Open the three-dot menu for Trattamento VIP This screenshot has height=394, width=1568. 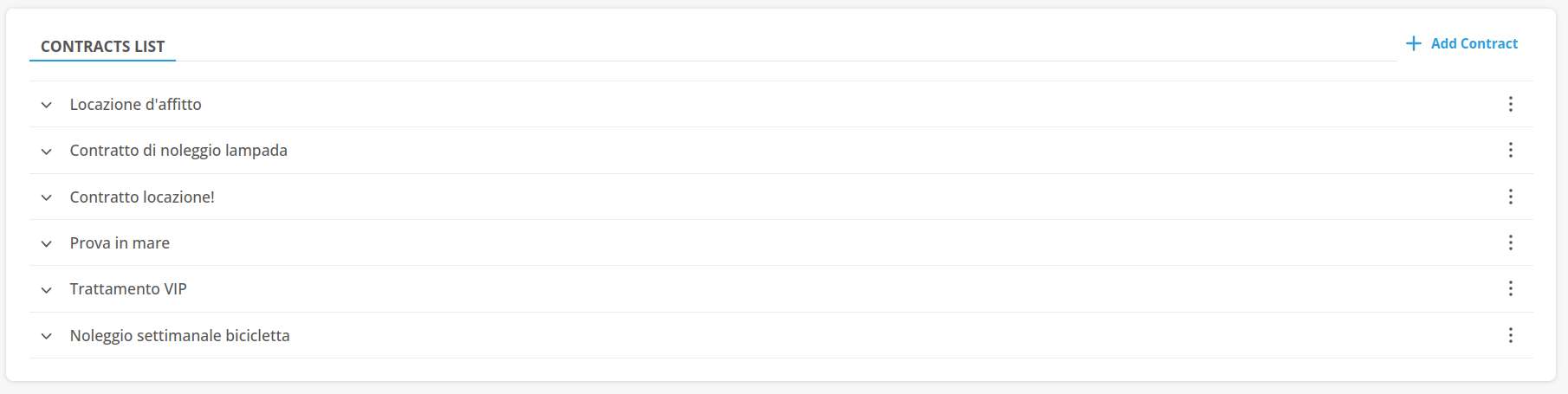pos(1510,288)
